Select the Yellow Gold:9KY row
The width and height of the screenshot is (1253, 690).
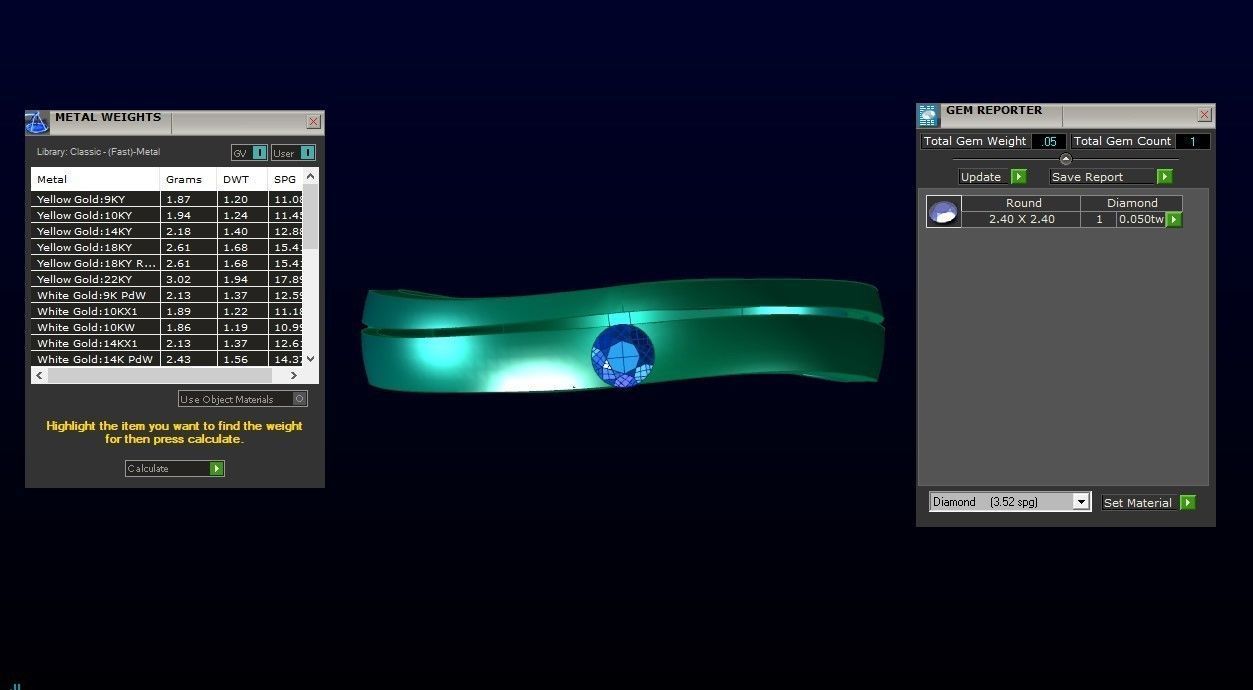(x=167, y=199)
